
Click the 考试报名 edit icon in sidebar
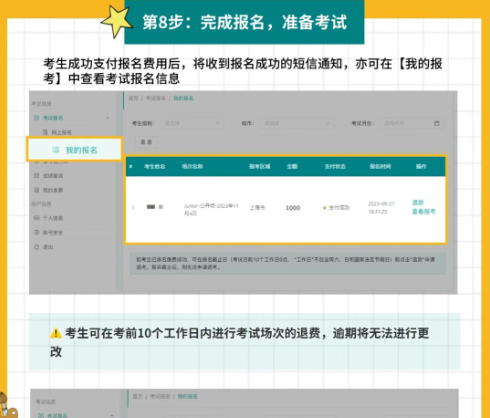(x=37, y=118)
